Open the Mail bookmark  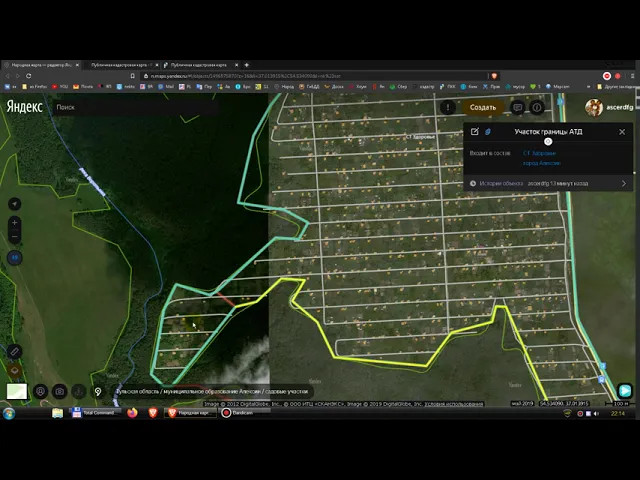point(166,87)
